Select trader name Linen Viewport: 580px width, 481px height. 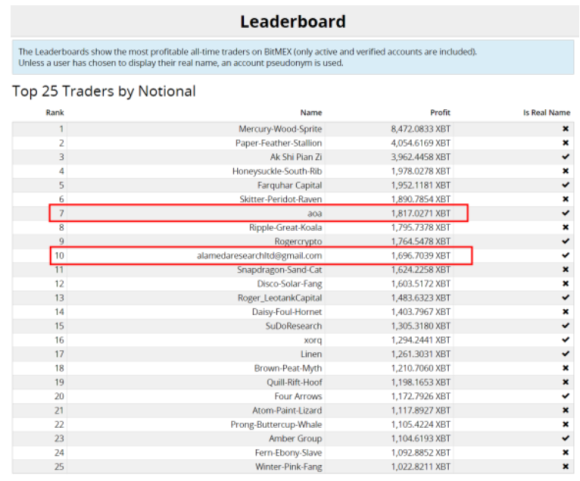(x=311, y=354)
